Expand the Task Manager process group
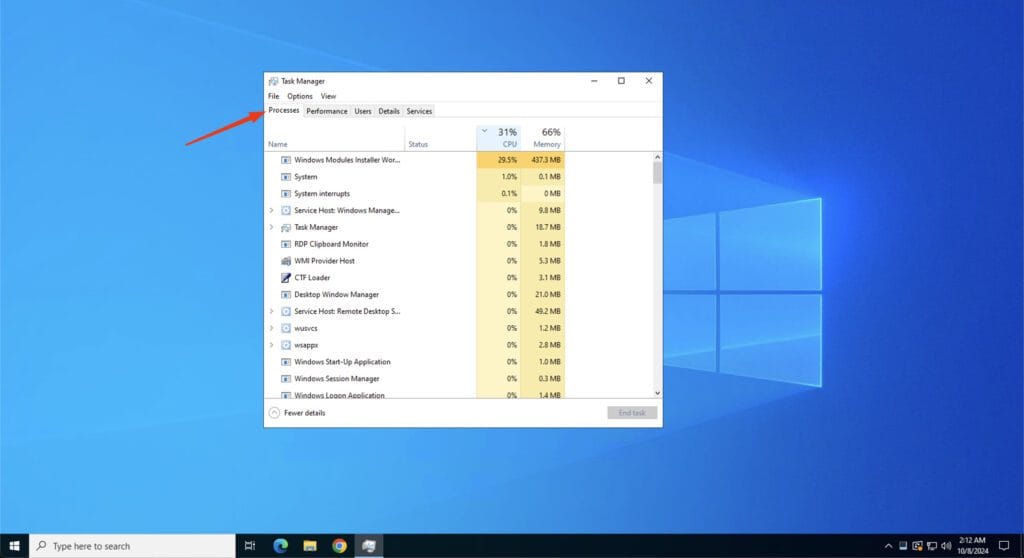This screenshot has width=1024, height=558. pyautogui.click(x=272, y=227)
